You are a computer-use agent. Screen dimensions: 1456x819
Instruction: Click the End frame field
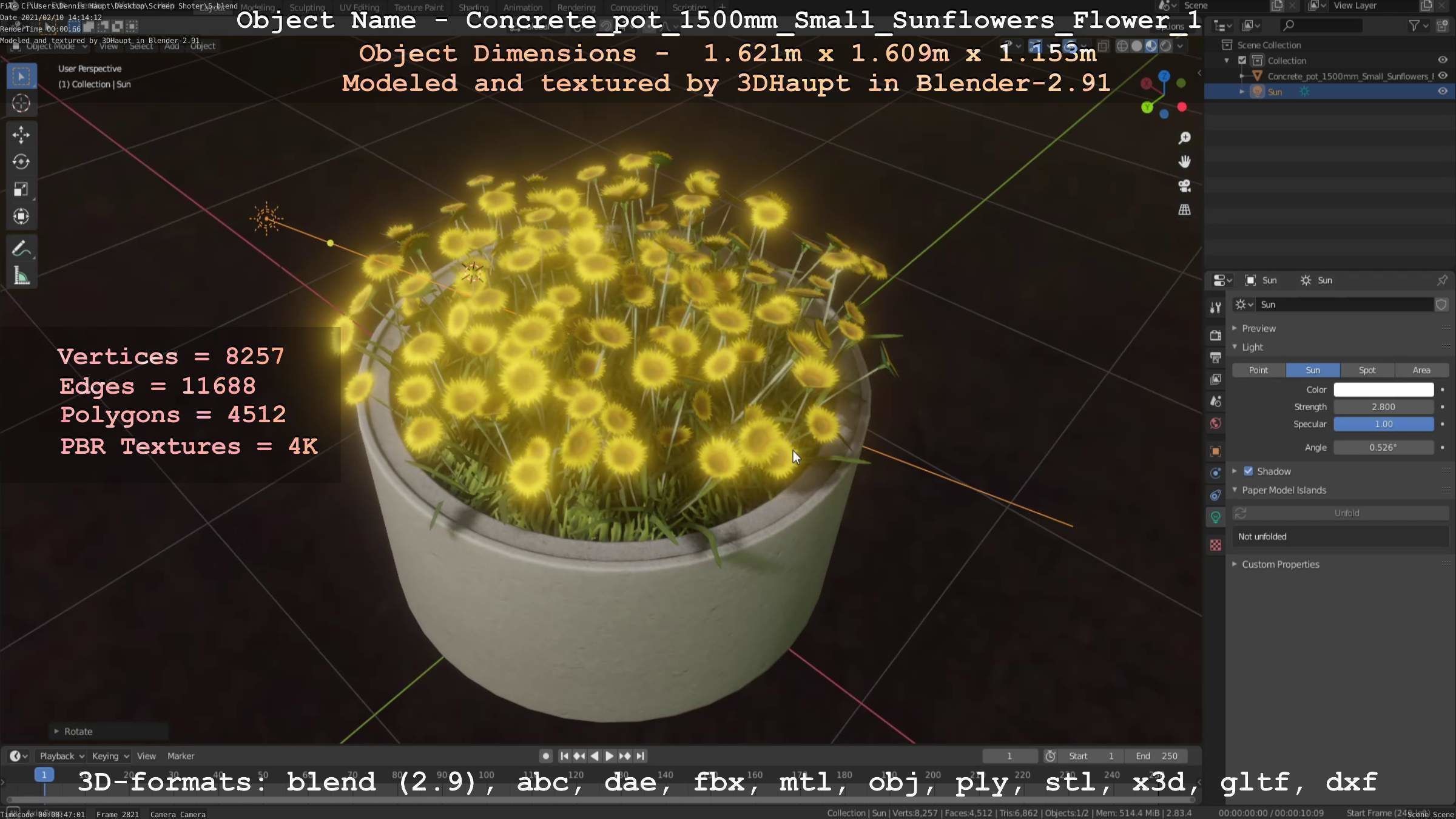pos(1156,756)
